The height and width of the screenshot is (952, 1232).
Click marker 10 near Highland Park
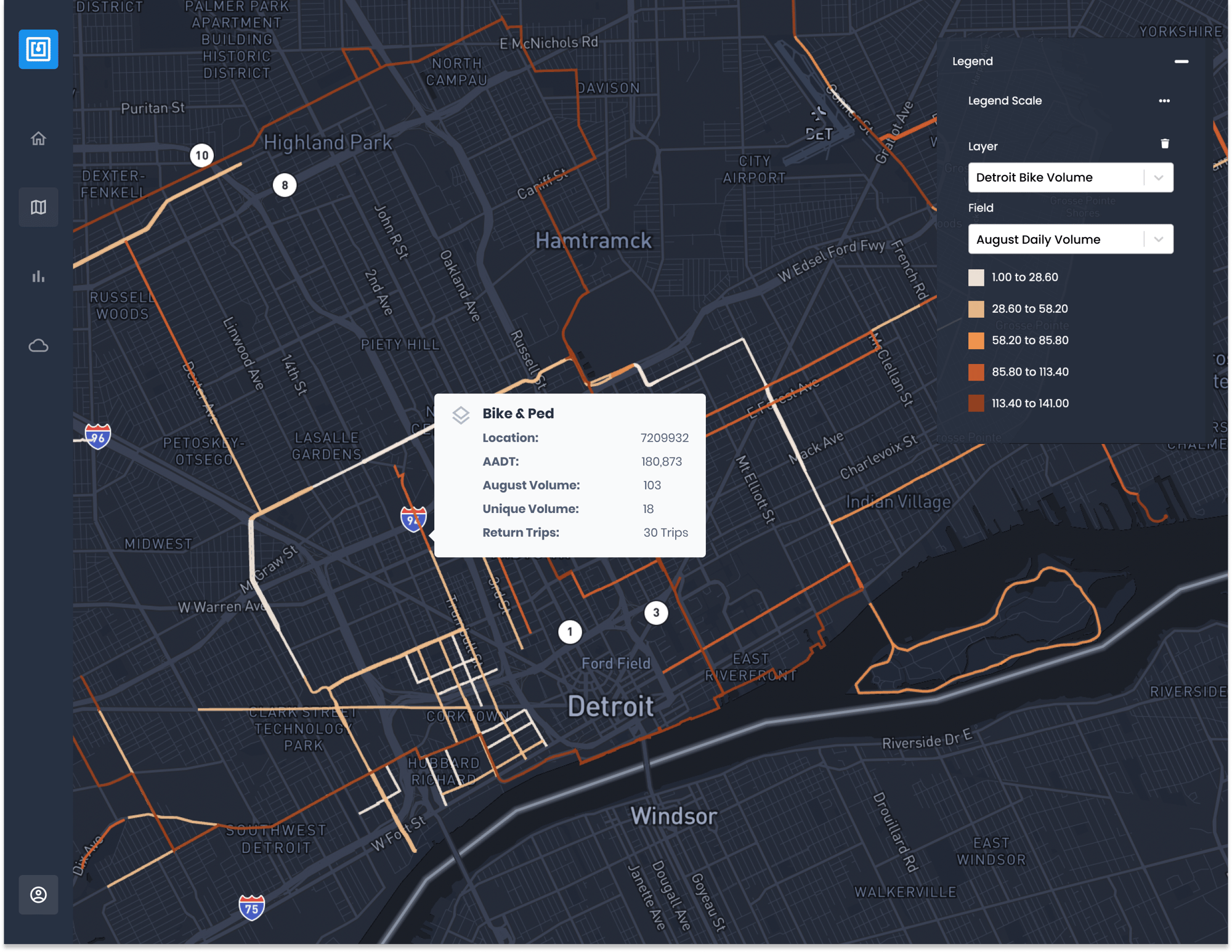pos(203,155)
